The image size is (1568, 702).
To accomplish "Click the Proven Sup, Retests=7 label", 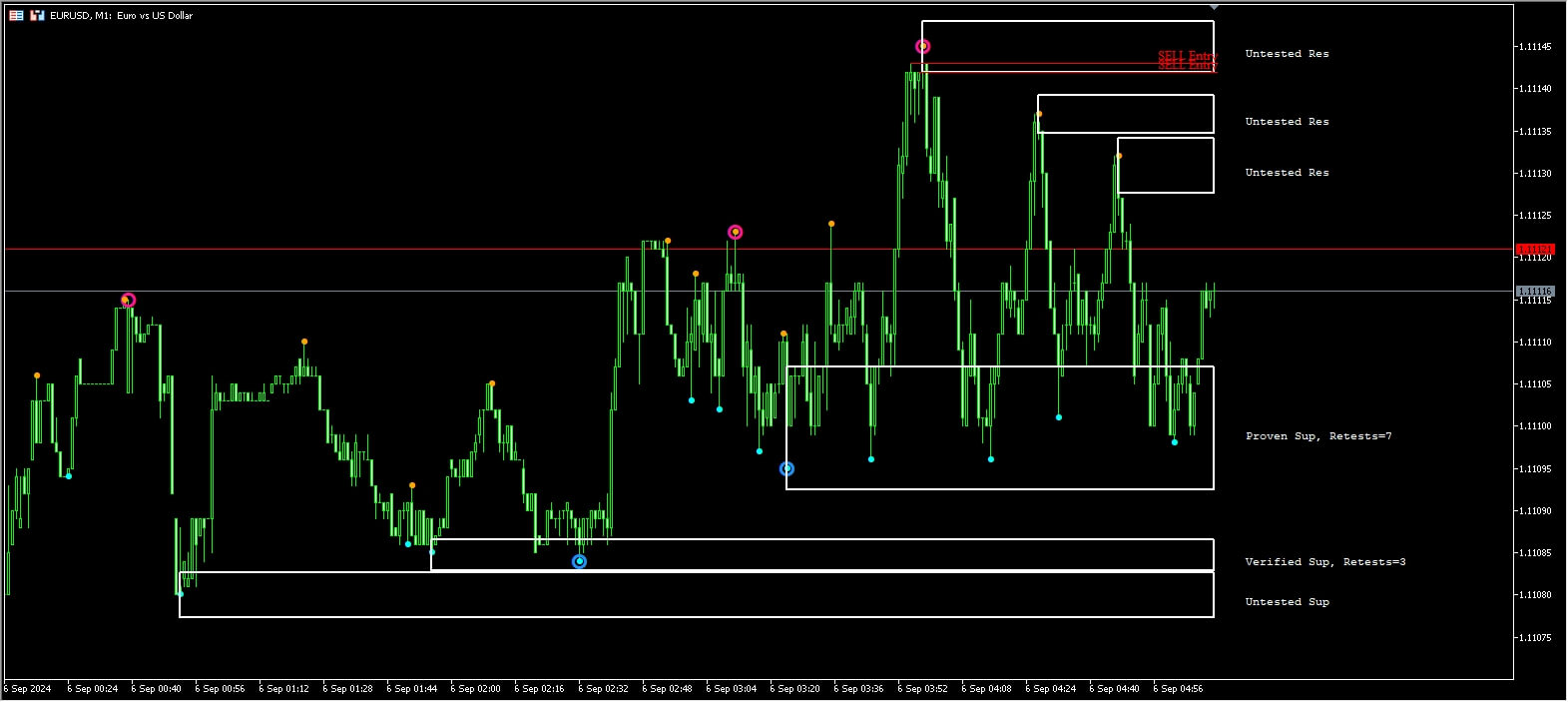I will [1318, 436].
